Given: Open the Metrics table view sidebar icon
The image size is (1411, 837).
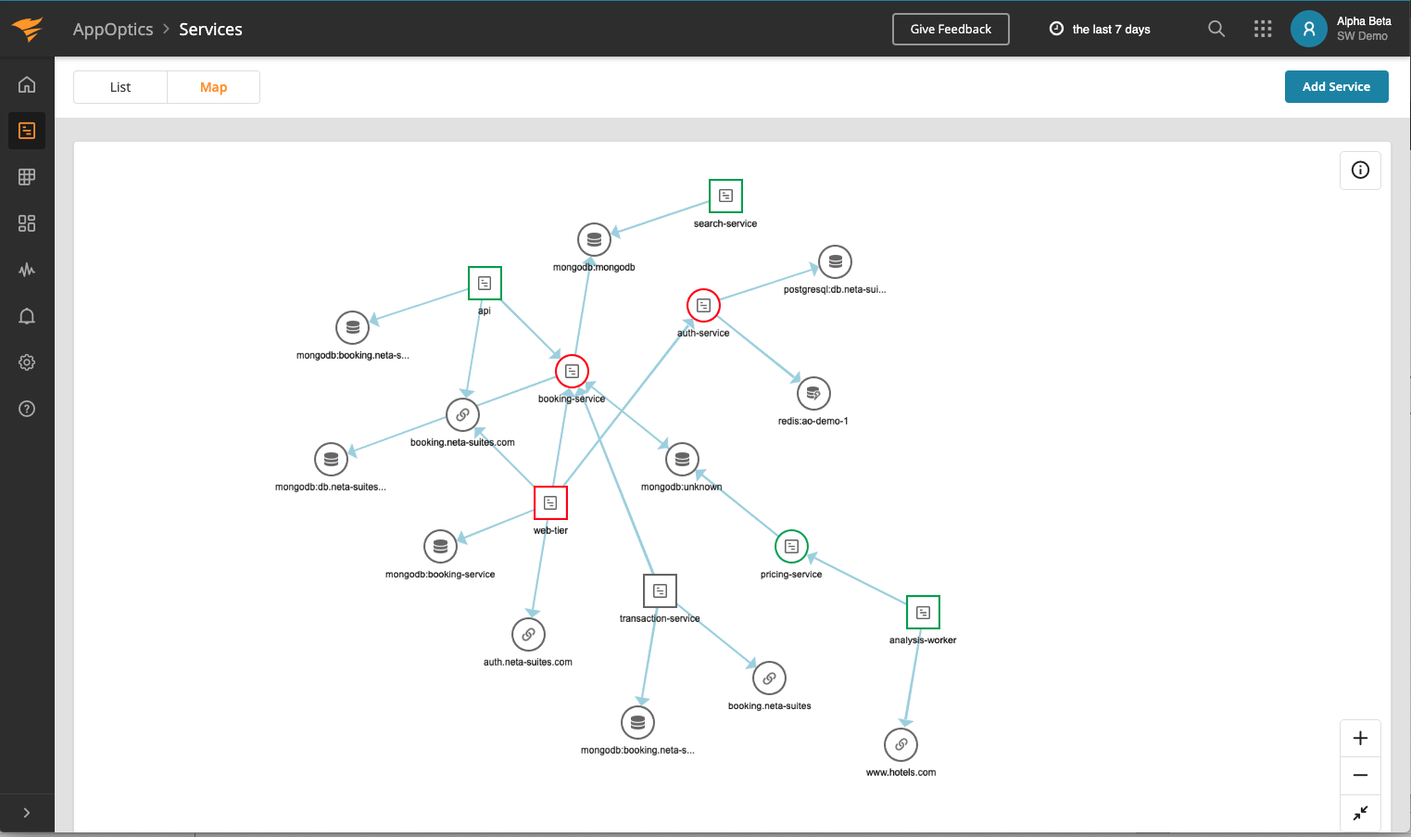Looking at the screenshot, I should 26,176.
